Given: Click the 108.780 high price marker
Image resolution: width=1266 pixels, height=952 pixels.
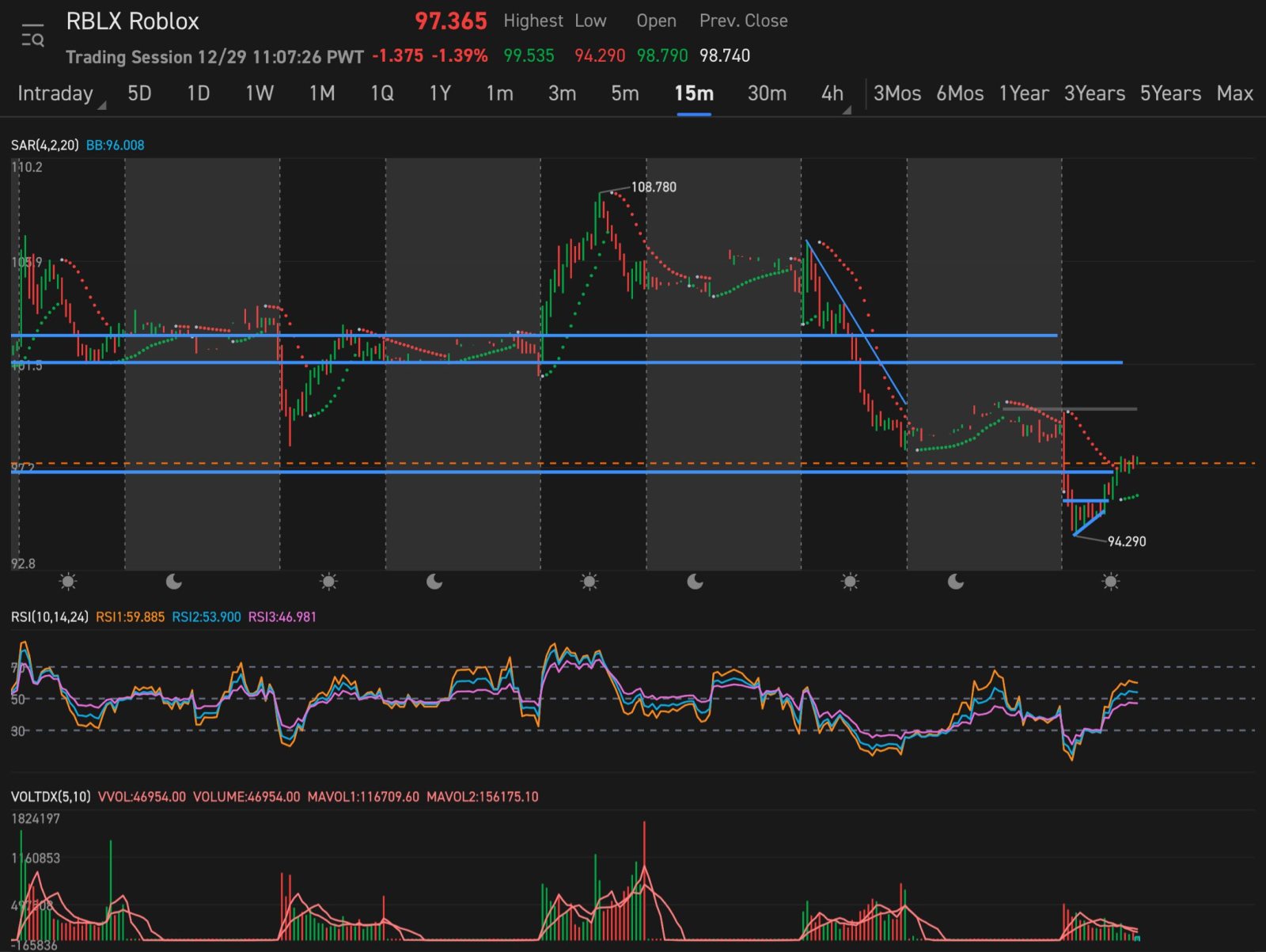Looking at the screenshot, I should click(x=654, y=187).
